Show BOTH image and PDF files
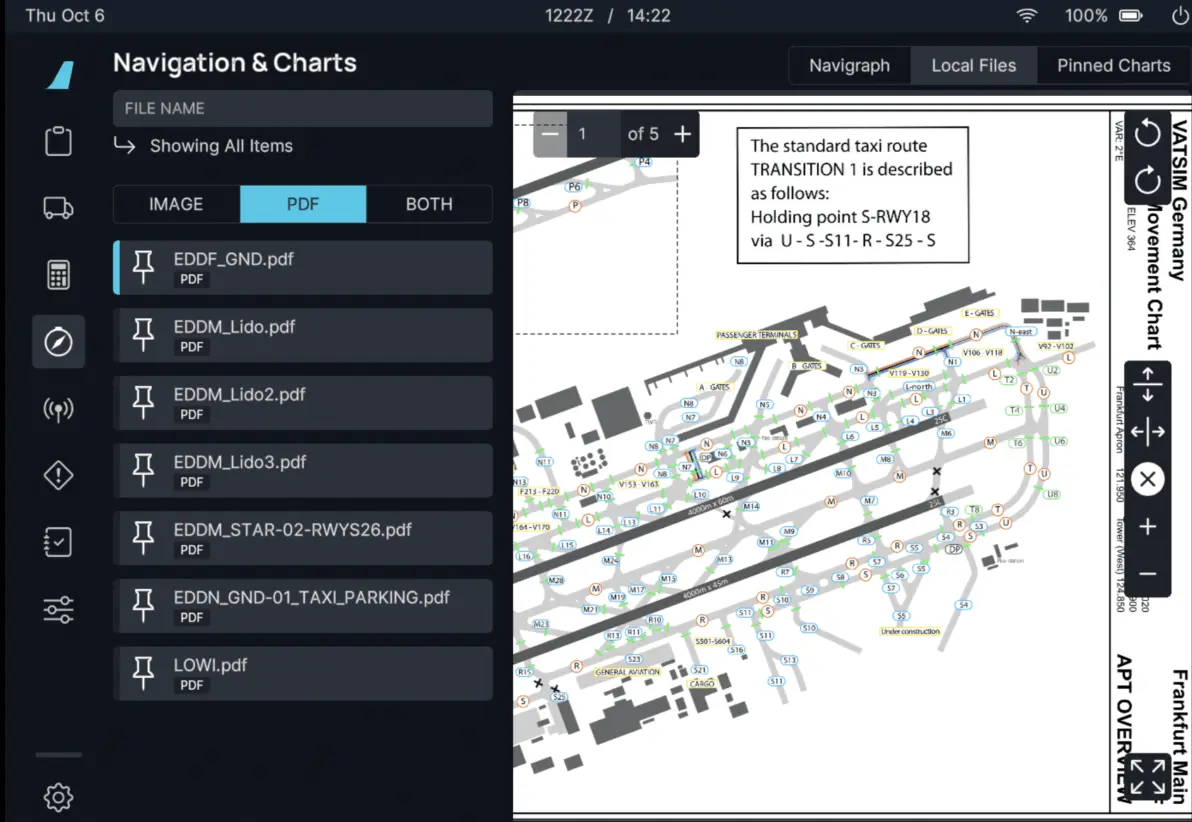The height and width of the screenshot is (822, 1192). point(429,204)
